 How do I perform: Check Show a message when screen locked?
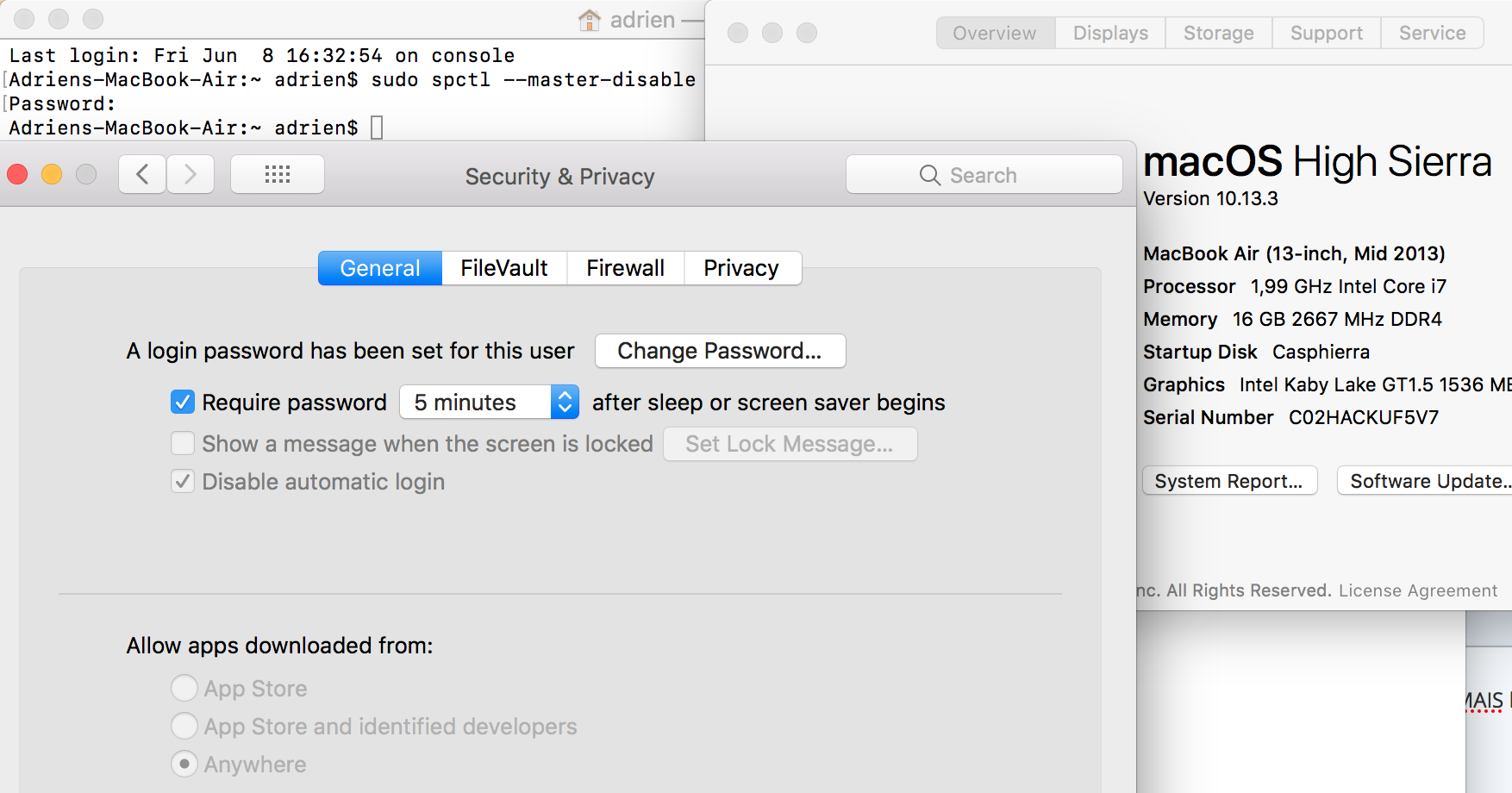(183, 443)
